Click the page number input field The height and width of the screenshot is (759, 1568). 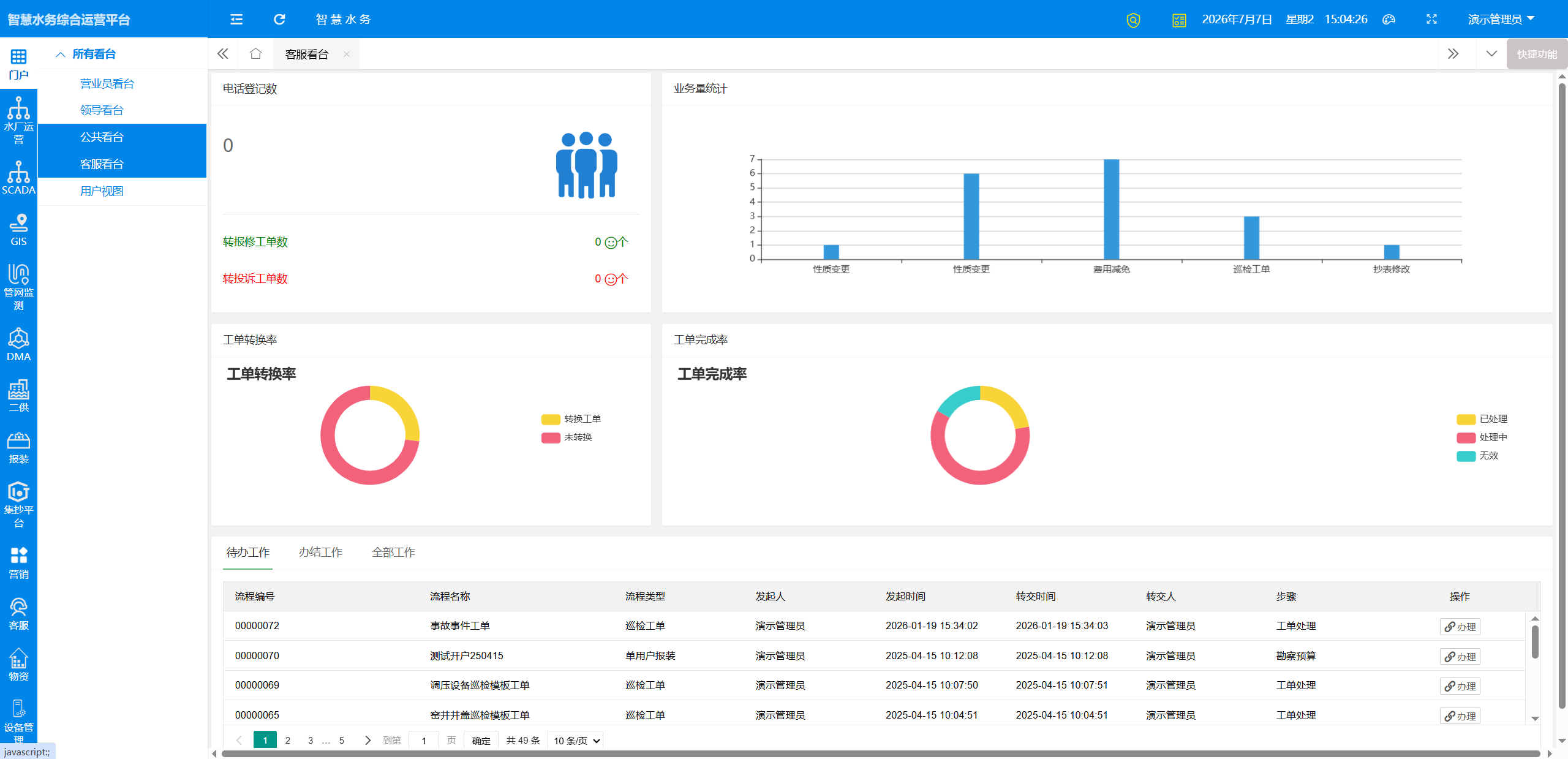424,741
